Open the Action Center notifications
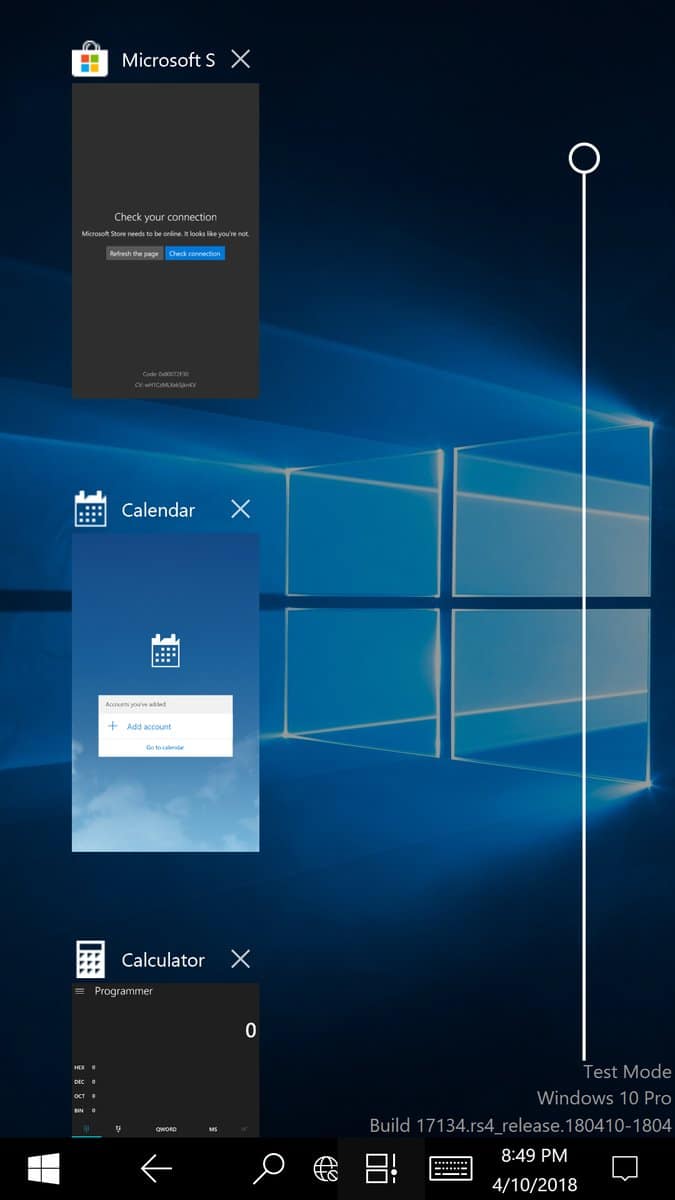The width and height of the screenshot is (675, 1200). point(625,1168)
